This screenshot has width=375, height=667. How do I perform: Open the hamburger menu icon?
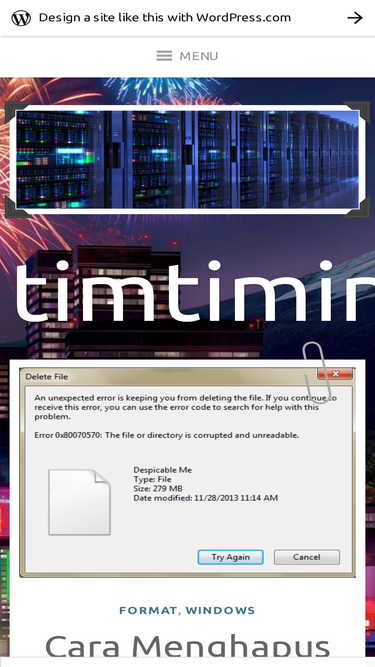click(x=164, y=56)
